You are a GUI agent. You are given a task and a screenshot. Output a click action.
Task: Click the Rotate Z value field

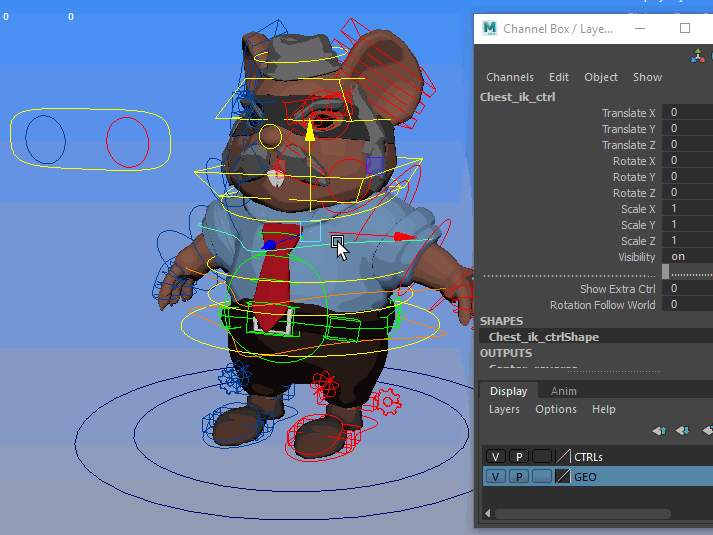[x=687, y=192]
